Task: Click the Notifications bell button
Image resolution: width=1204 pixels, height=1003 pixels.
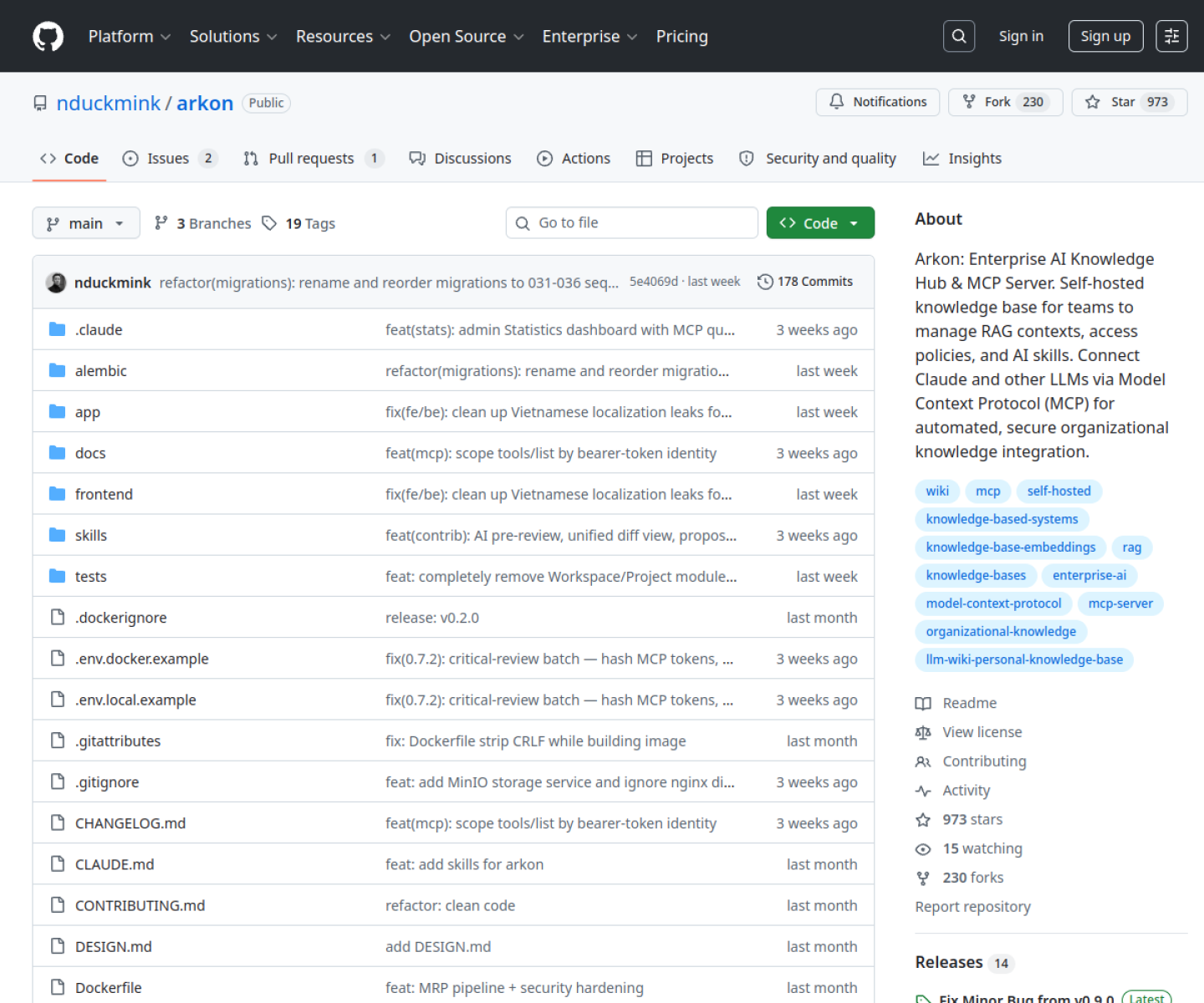Action: [x=878, y=102]
